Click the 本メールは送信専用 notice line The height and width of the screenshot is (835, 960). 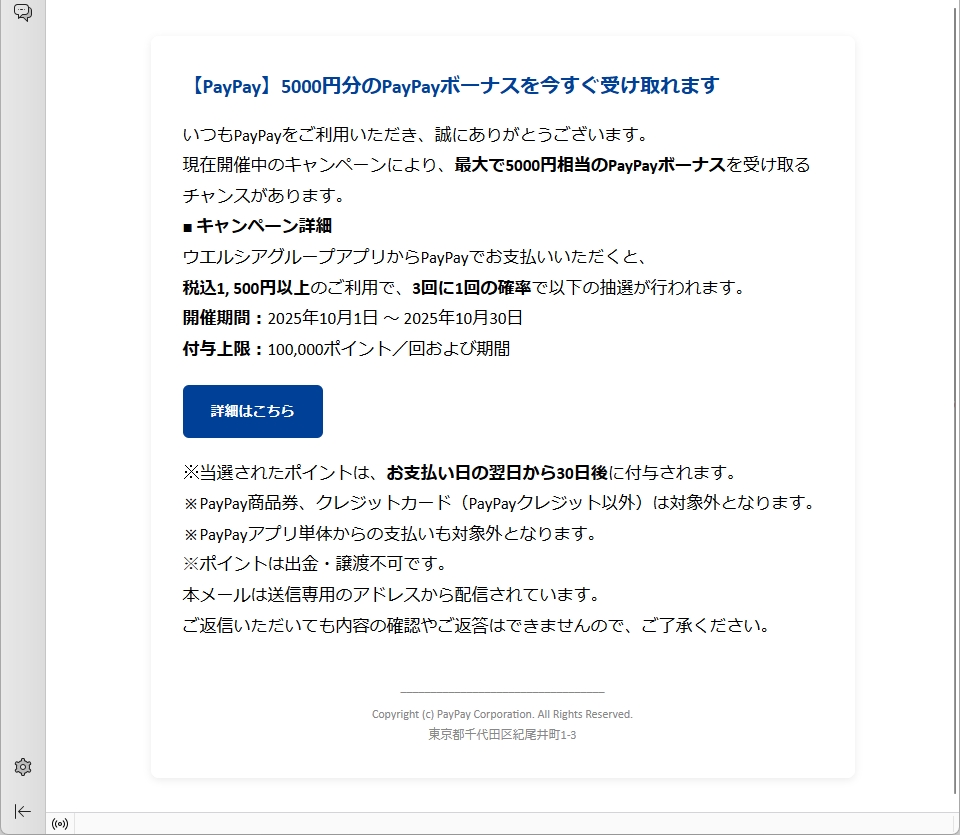[390, 595]
